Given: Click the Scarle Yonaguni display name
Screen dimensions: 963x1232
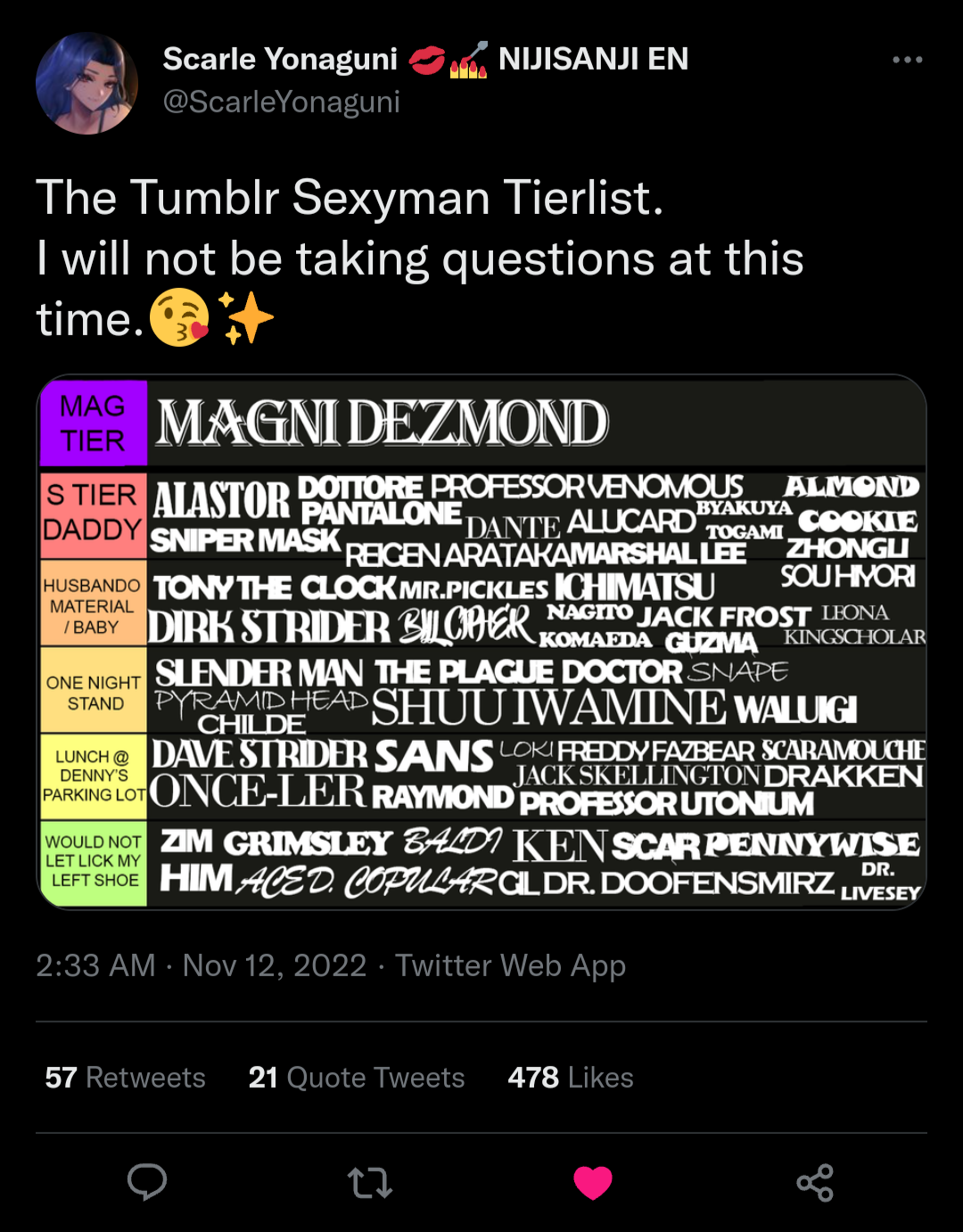Looking at the screenshot, I should (x=280, y=59).
